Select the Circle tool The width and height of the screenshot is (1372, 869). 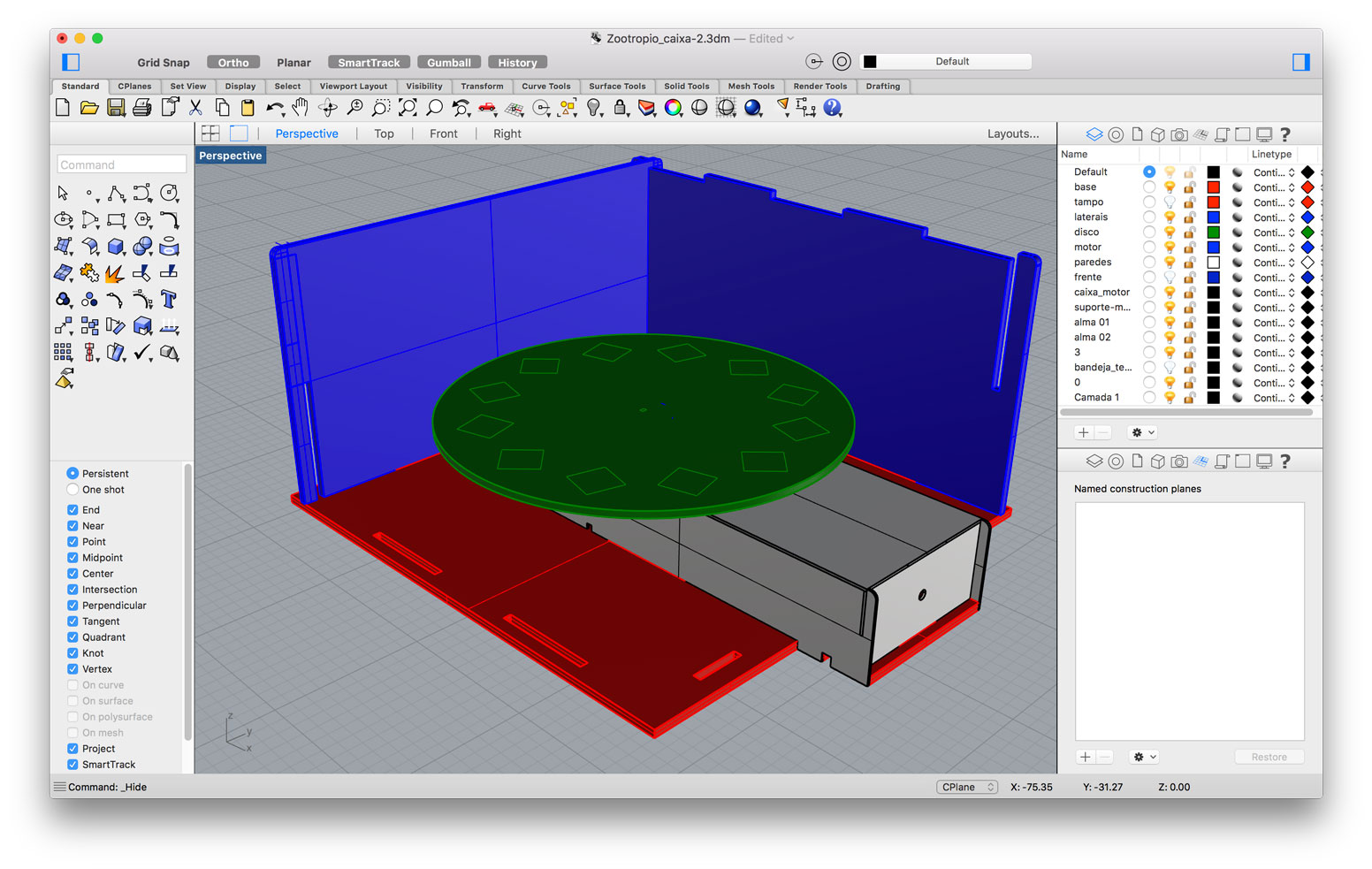[169, 193]
